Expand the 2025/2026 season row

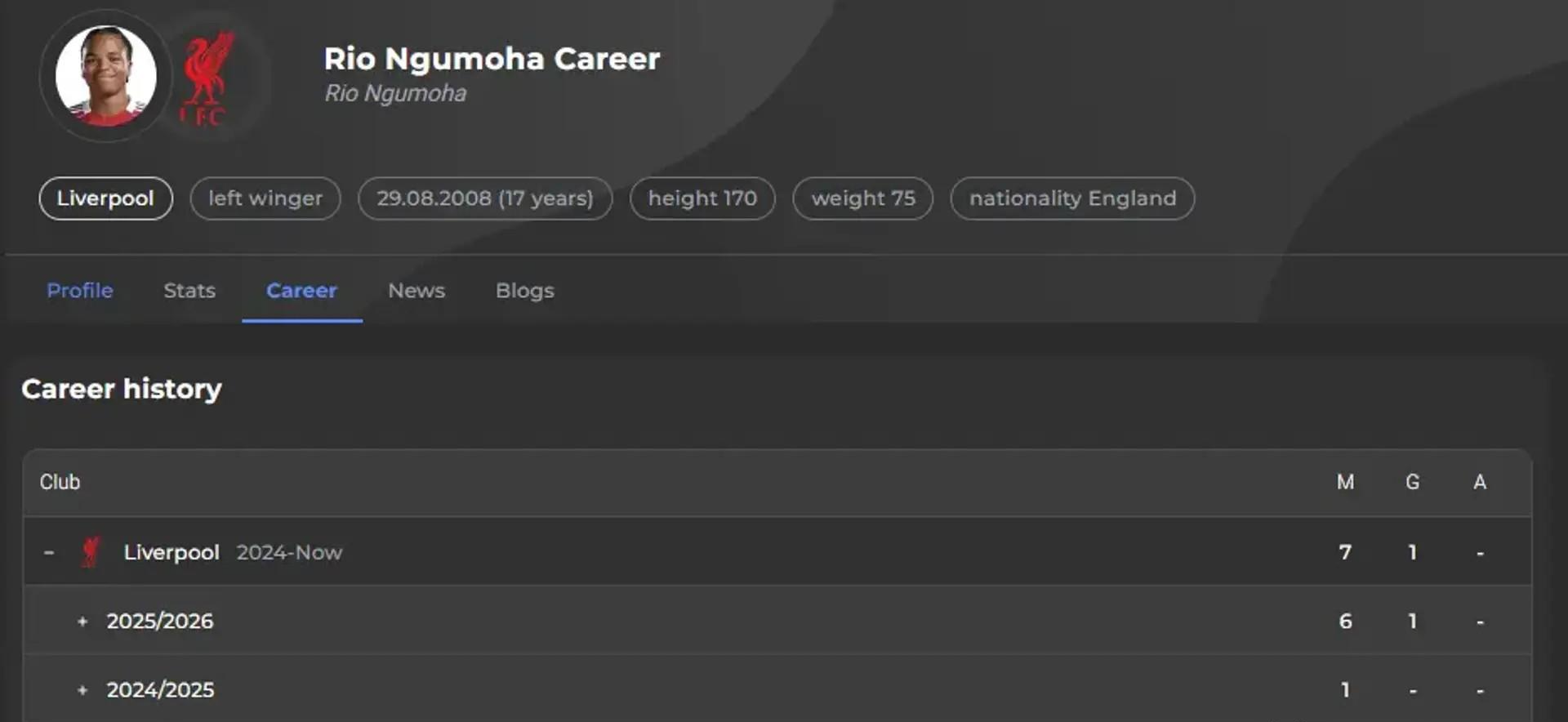[82, 622]
